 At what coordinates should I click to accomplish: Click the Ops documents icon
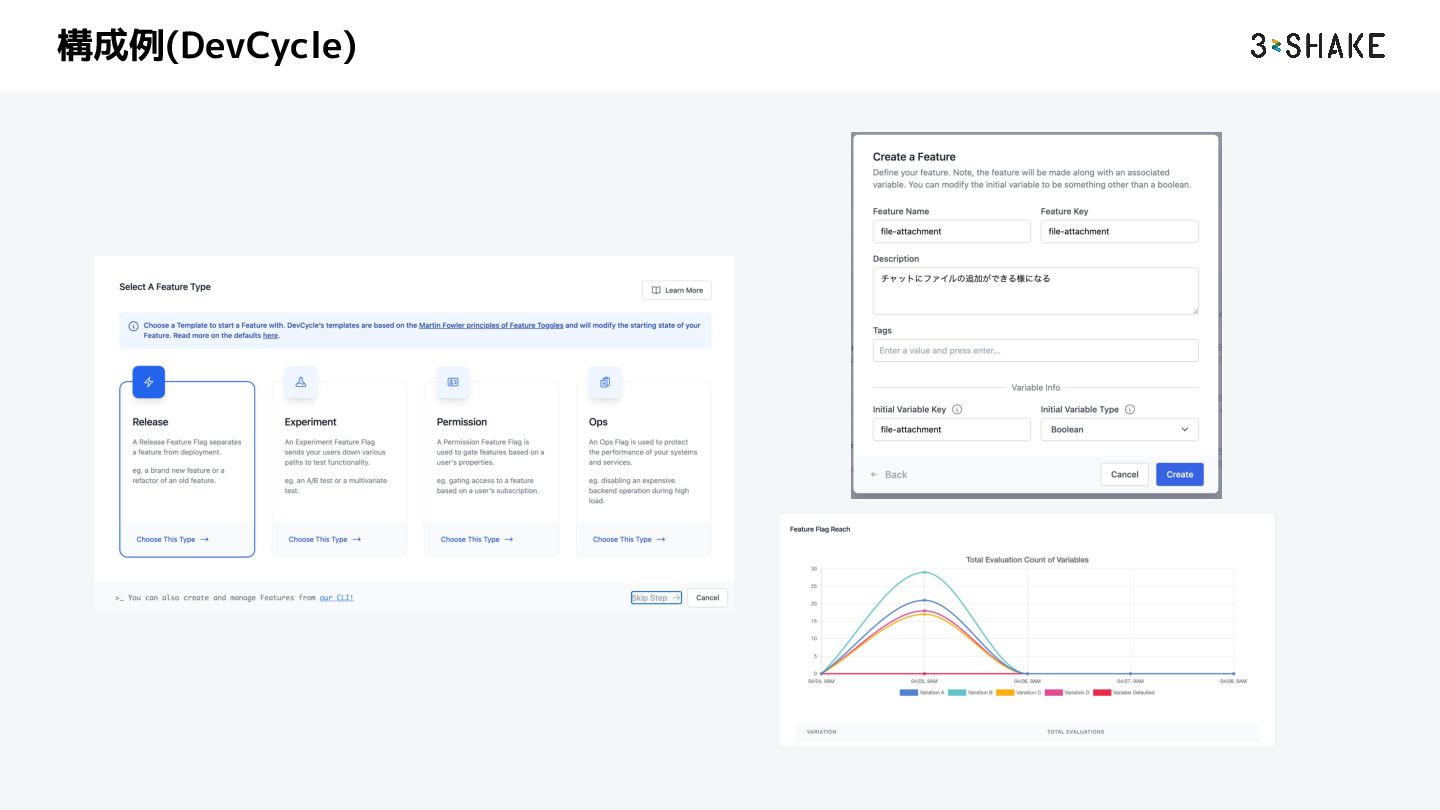[x=605, y=382]
